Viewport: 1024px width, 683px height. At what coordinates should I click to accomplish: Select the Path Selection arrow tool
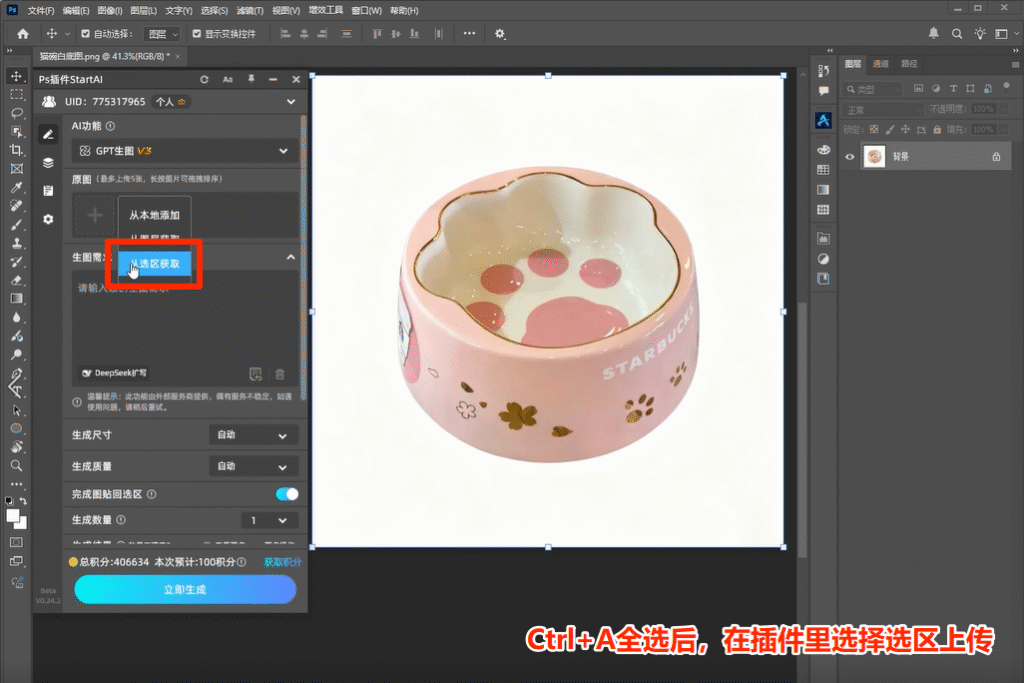(16, 410)
